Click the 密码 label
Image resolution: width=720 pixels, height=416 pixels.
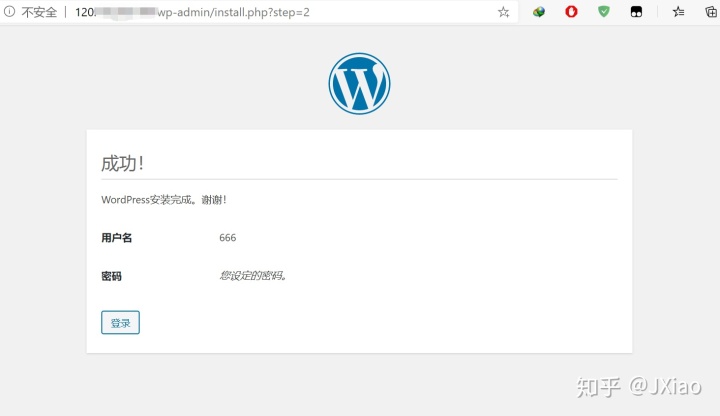click(112, 276)
